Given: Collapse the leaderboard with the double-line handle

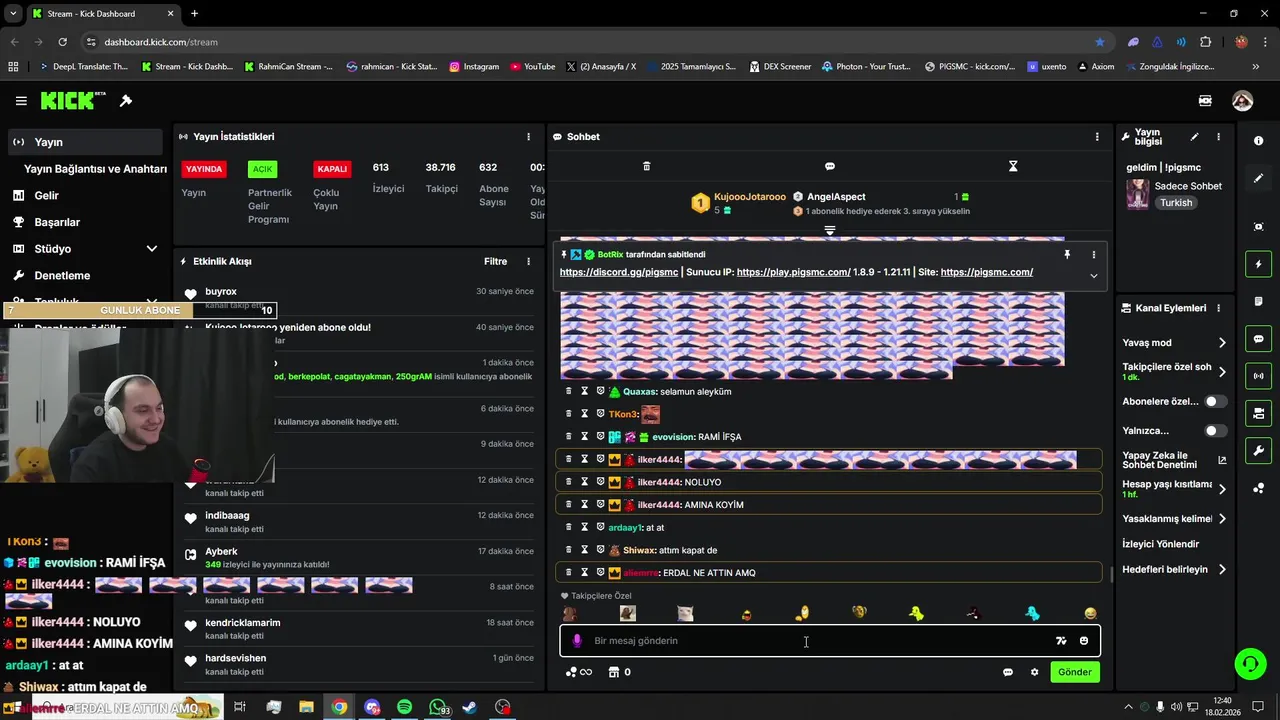Looking at the screenshot, I should (x=829, y=230).
